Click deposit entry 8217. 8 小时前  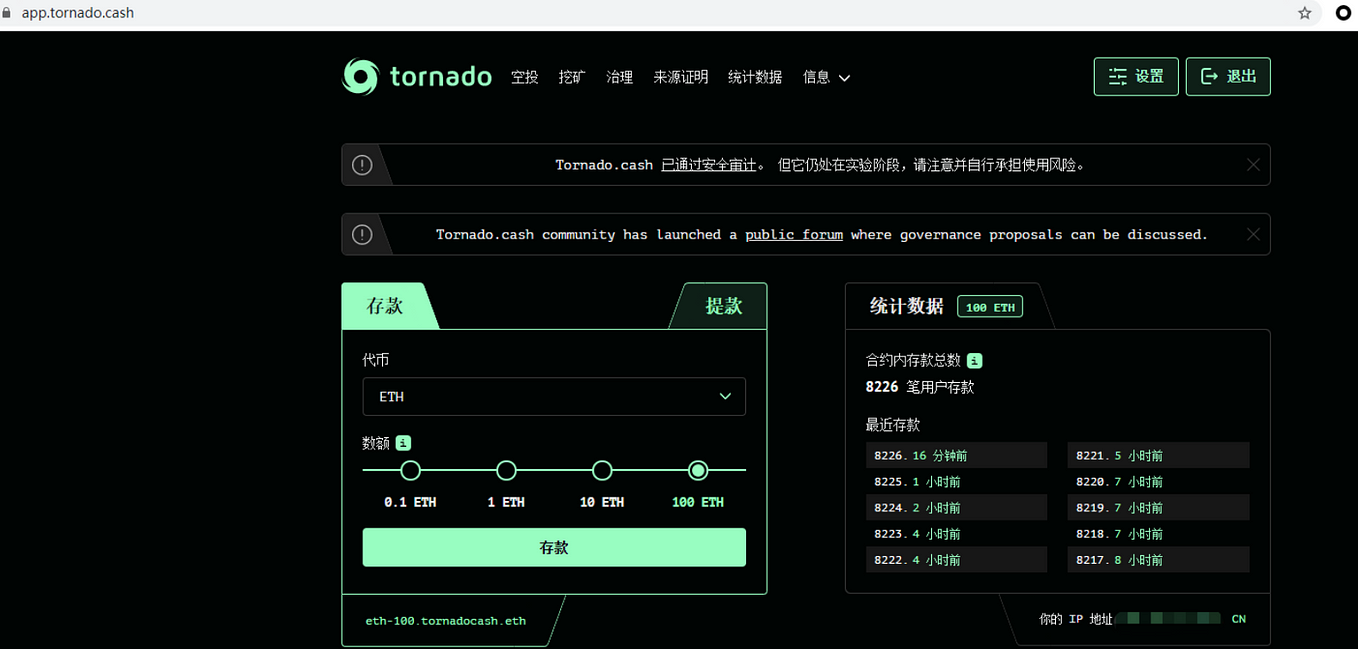coord(1158,560)
